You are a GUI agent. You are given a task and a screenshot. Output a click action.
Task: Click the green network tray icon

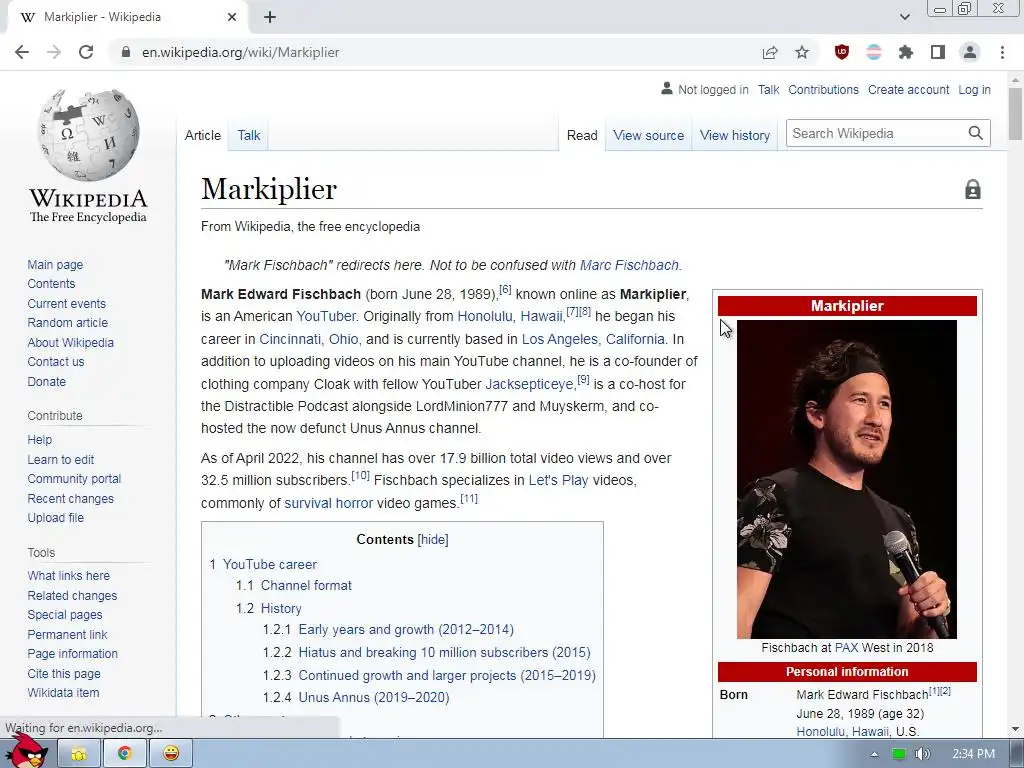(899, 754)
